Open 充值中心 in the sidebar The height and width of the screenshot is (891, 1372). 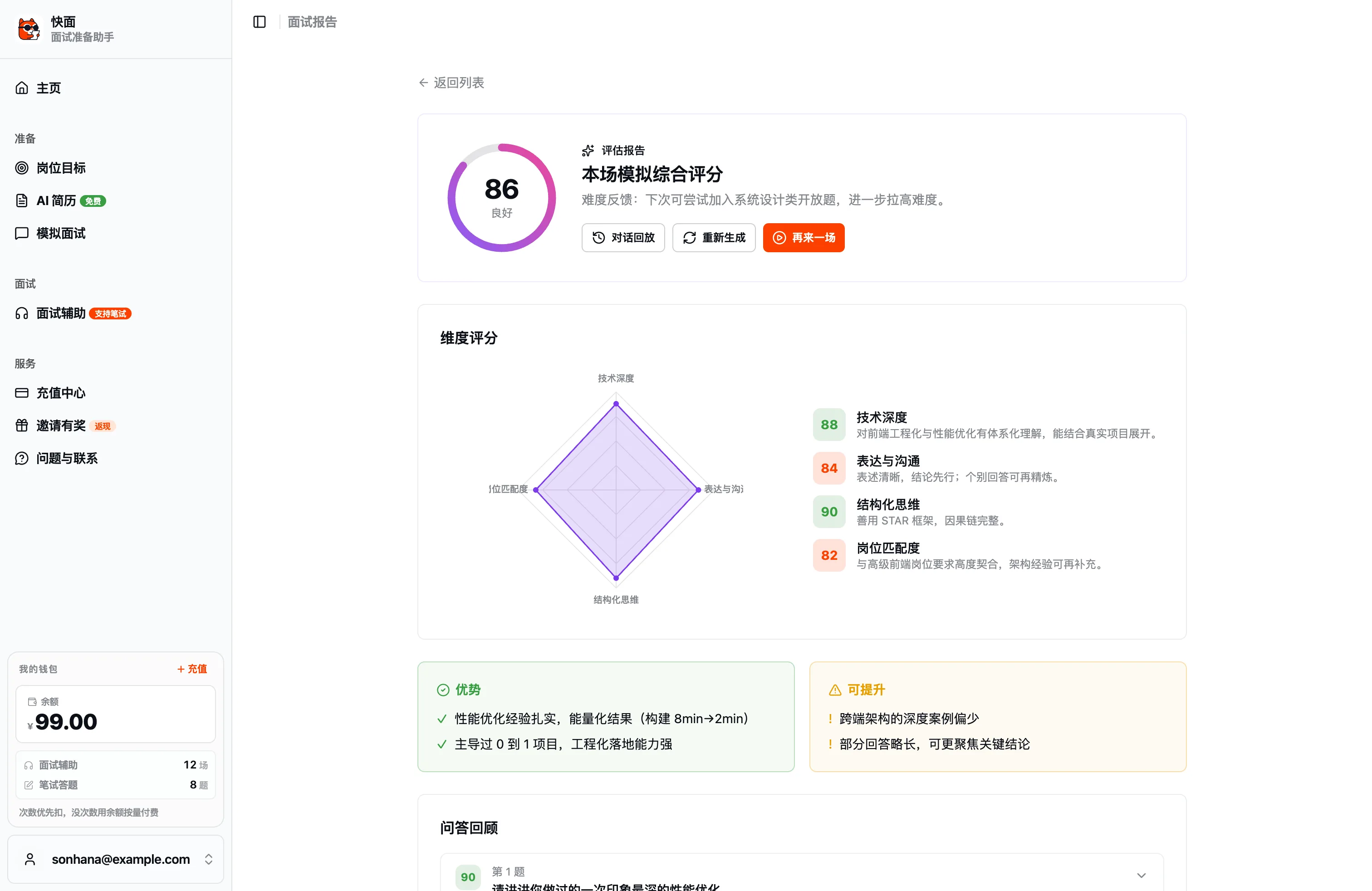click(x=115, y=393)
